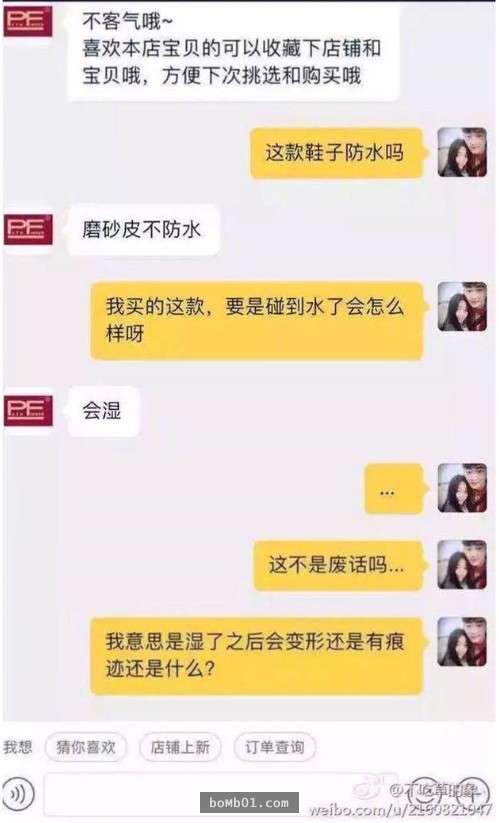Image resolution: width=499 pixels, height=823 pixels.
Task: Open buyer avatar beside 这款鞋子防水吗
Action: pos(462,152)
